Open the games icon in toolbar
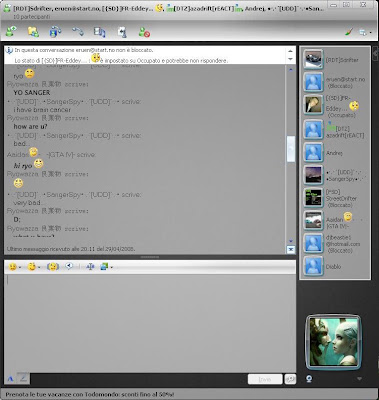The image size is (379, 400). pos(122,32)
